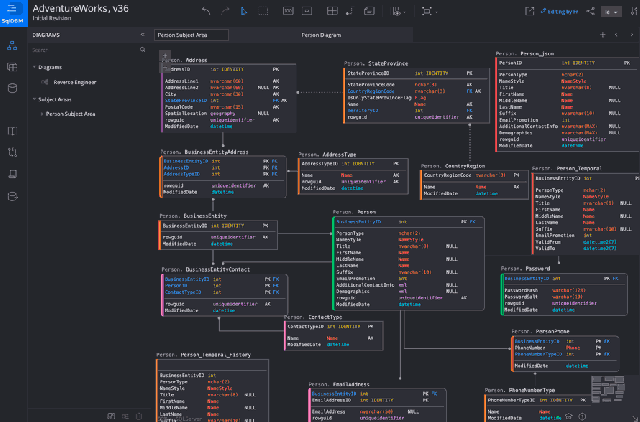Open the Reverse Engineer diagram item
Image resolution: width=640 pixels, height=422 pixels.
pyautogui.click(x=75, y=82)
